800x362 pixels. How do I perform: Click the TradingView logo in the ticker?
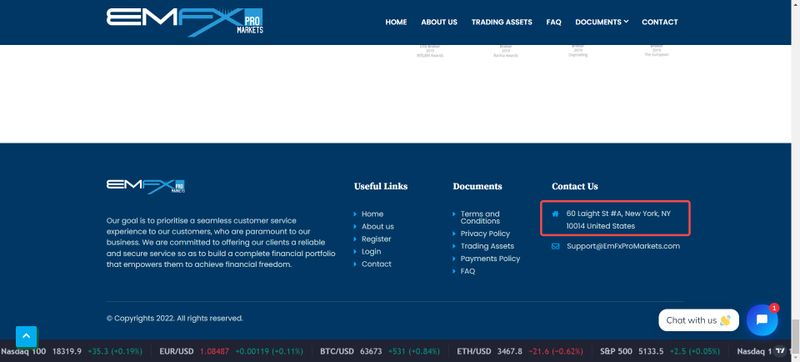tap(780, 351)
